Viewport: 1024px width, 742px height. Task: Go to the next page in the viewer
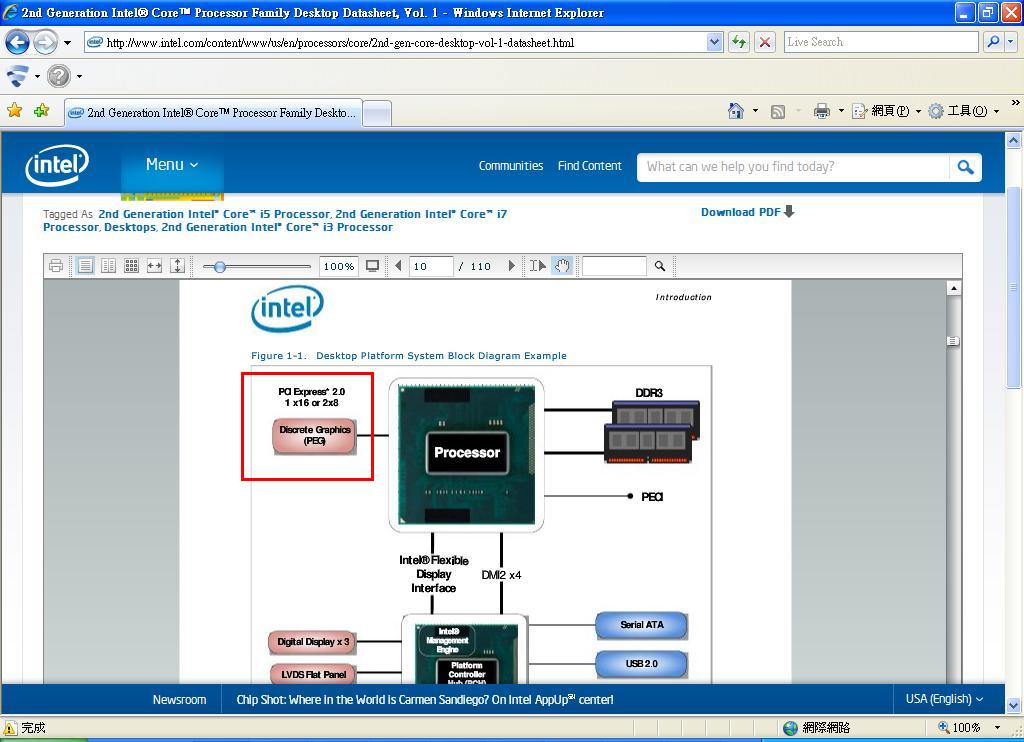tap(512, 266)
